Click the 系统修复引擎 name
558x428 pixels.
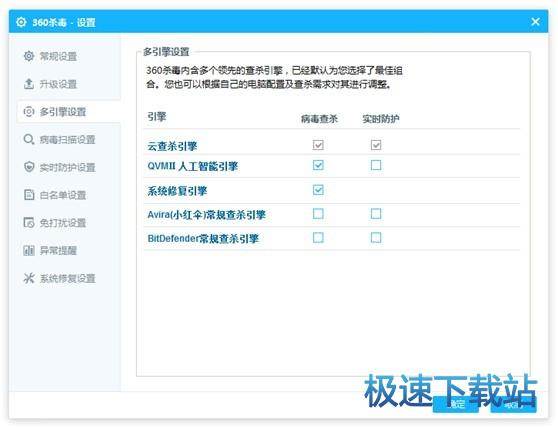177,191
